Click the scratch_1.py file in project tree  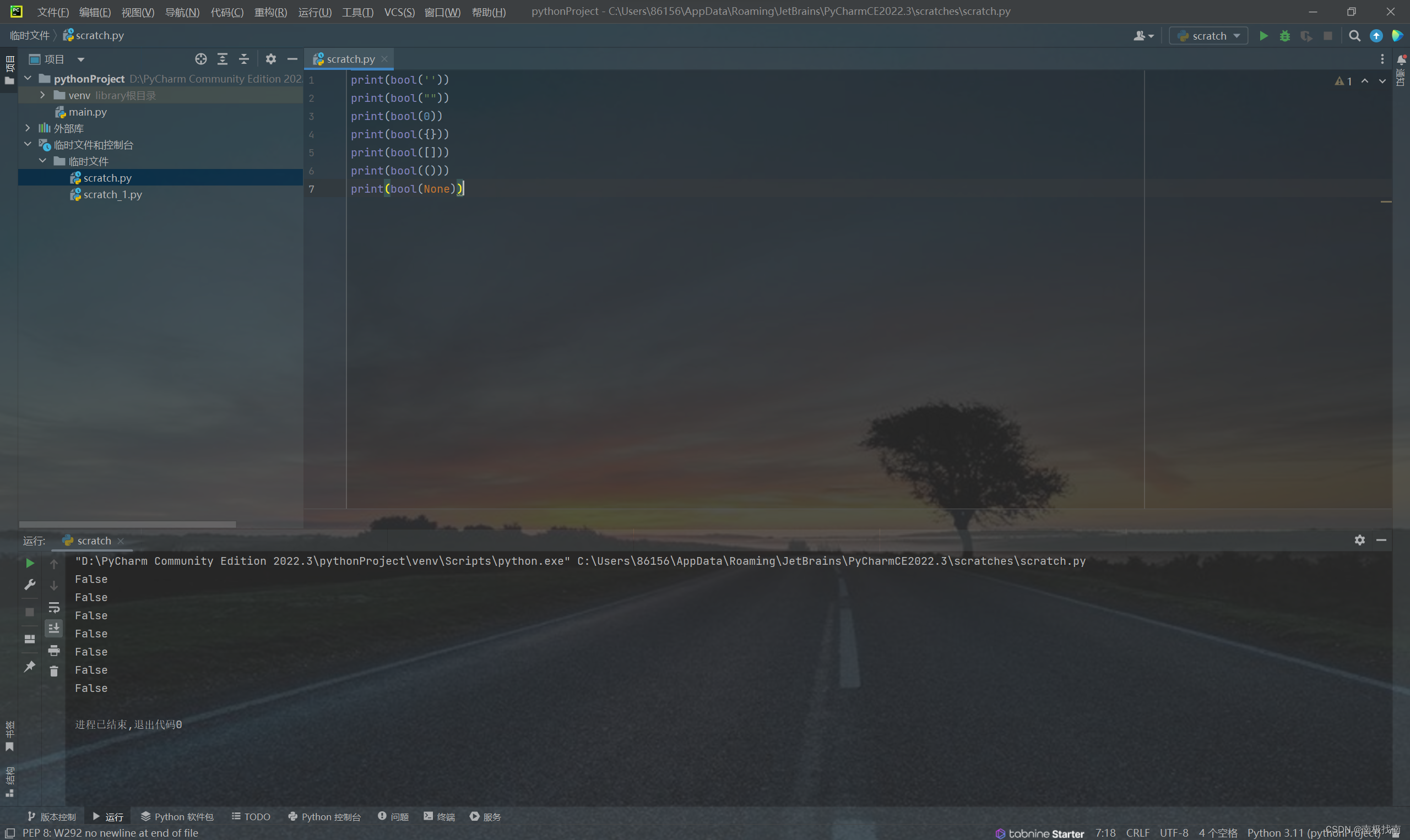tap(113, 194)
